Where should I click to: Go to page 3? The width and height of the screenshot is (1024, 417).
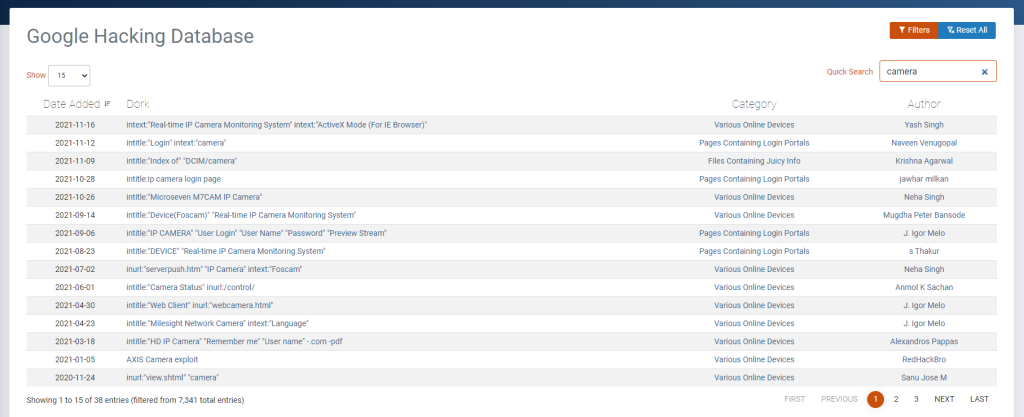pos(916,399)
